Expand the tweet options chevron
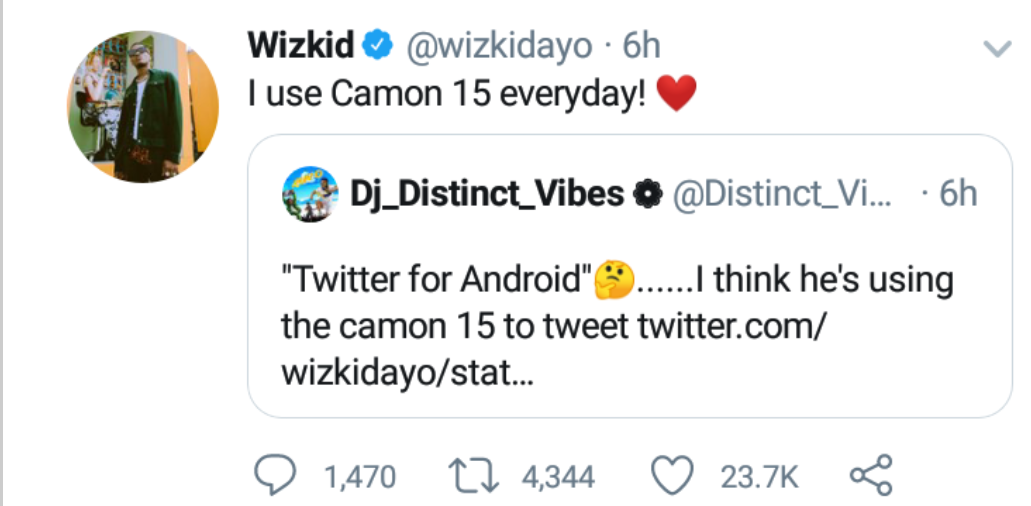This screenshot has width=1031, height=506. (997, 48)
